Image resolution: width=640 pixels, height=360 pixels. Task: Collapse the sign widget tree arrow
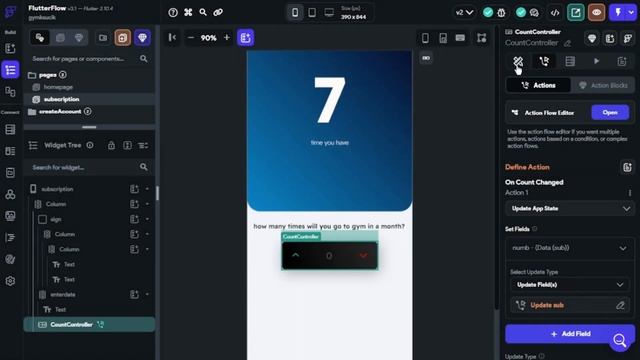pos(147,219)
